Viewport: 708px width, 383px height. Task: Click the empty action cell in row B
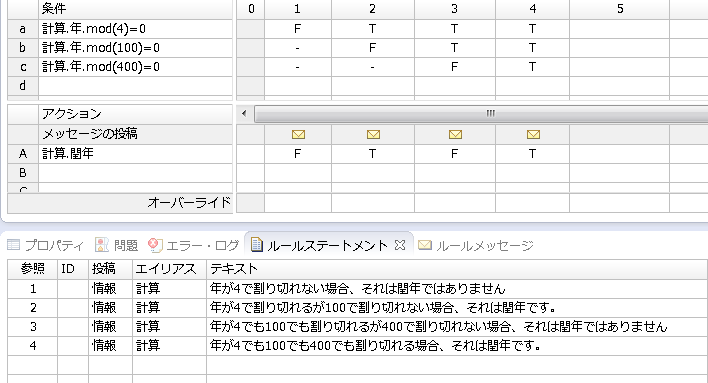pyautogui.click(x=135, y=173)
